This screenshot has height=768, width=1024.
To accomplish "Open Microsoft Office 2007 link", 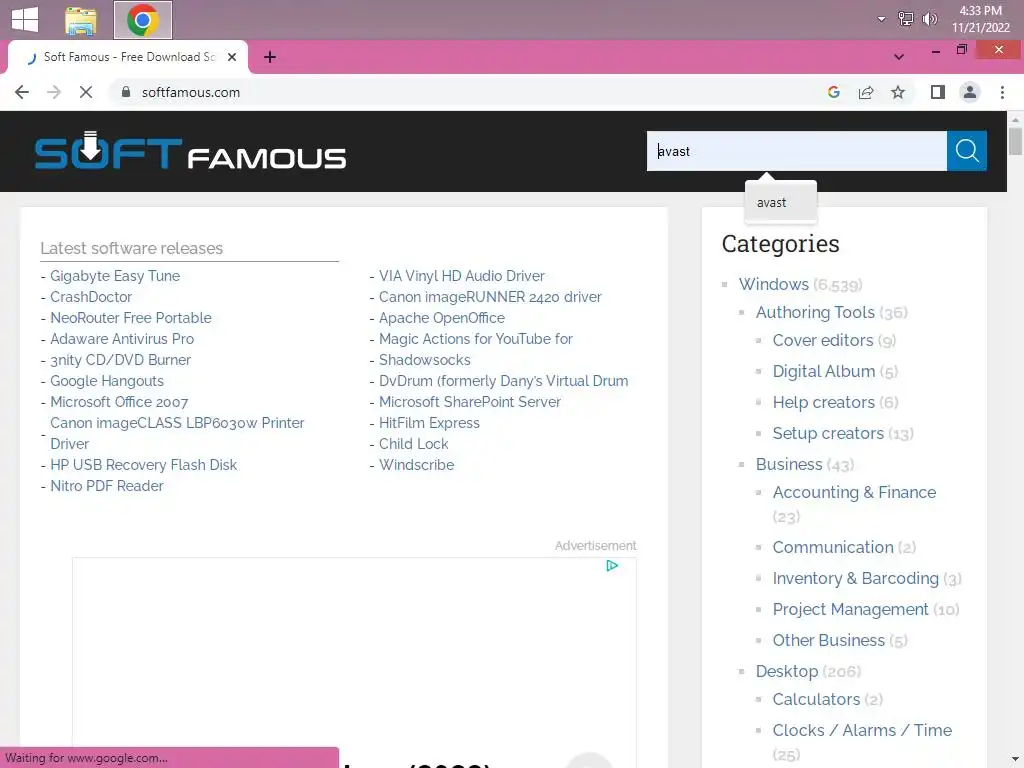I will coord(120,402).
